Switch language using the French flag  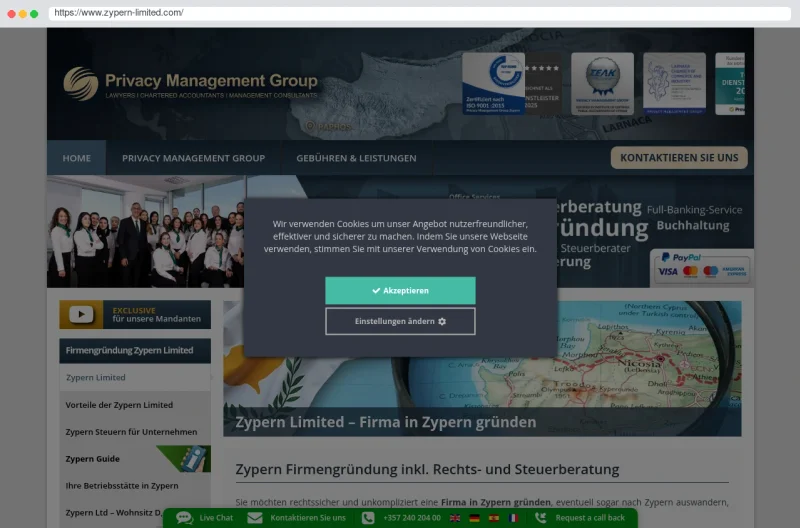pos(513,518)
